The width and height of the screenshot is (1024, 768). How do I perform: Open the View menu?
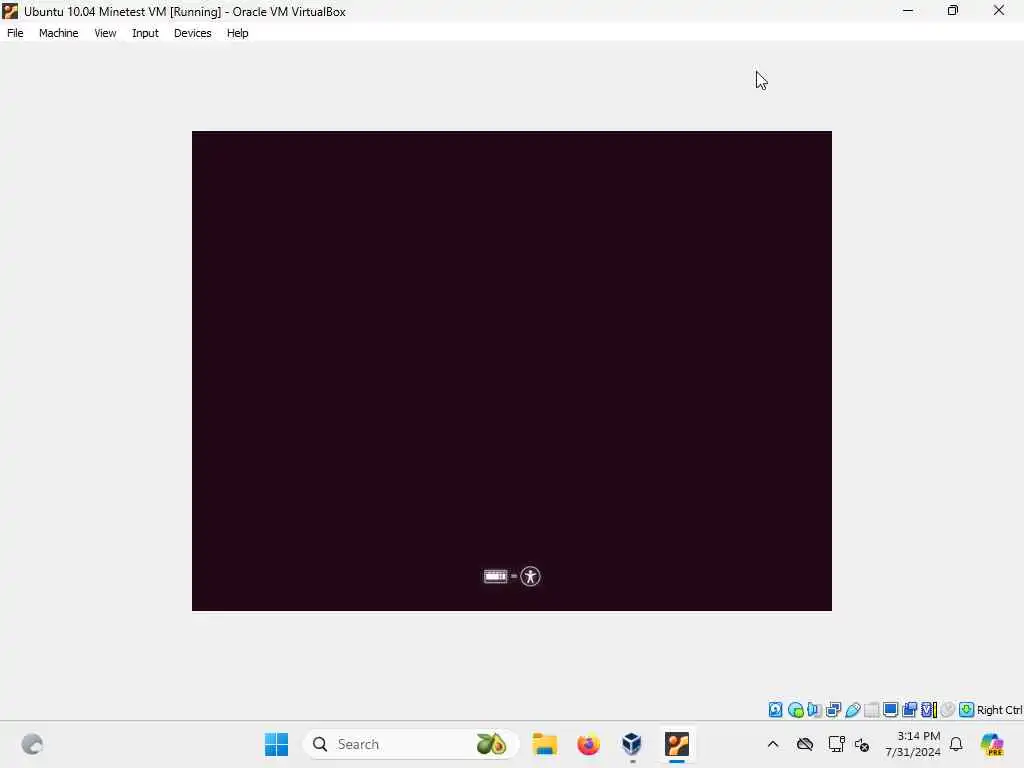[104, 33]
